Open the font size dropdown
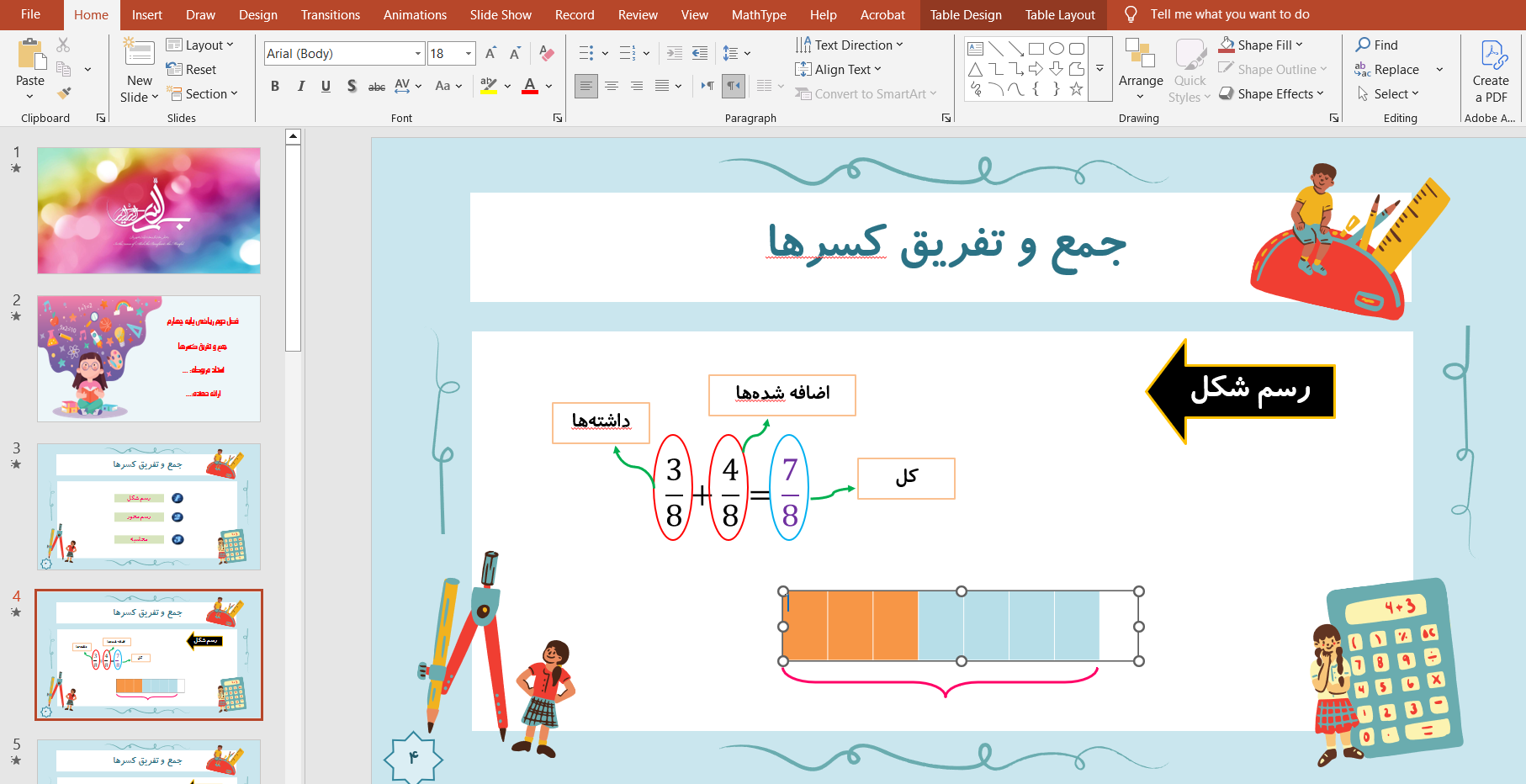 [469, 54]
